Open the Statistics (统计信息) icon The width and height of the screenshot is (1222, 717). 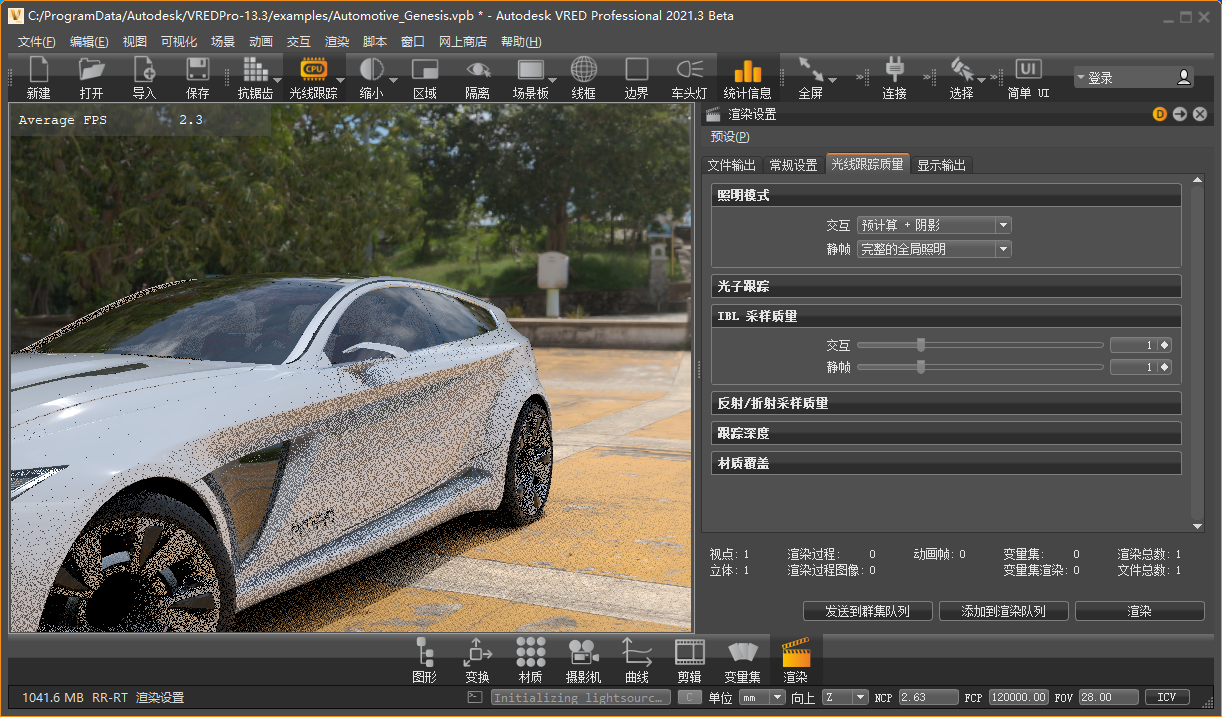[x=747, y=72]
